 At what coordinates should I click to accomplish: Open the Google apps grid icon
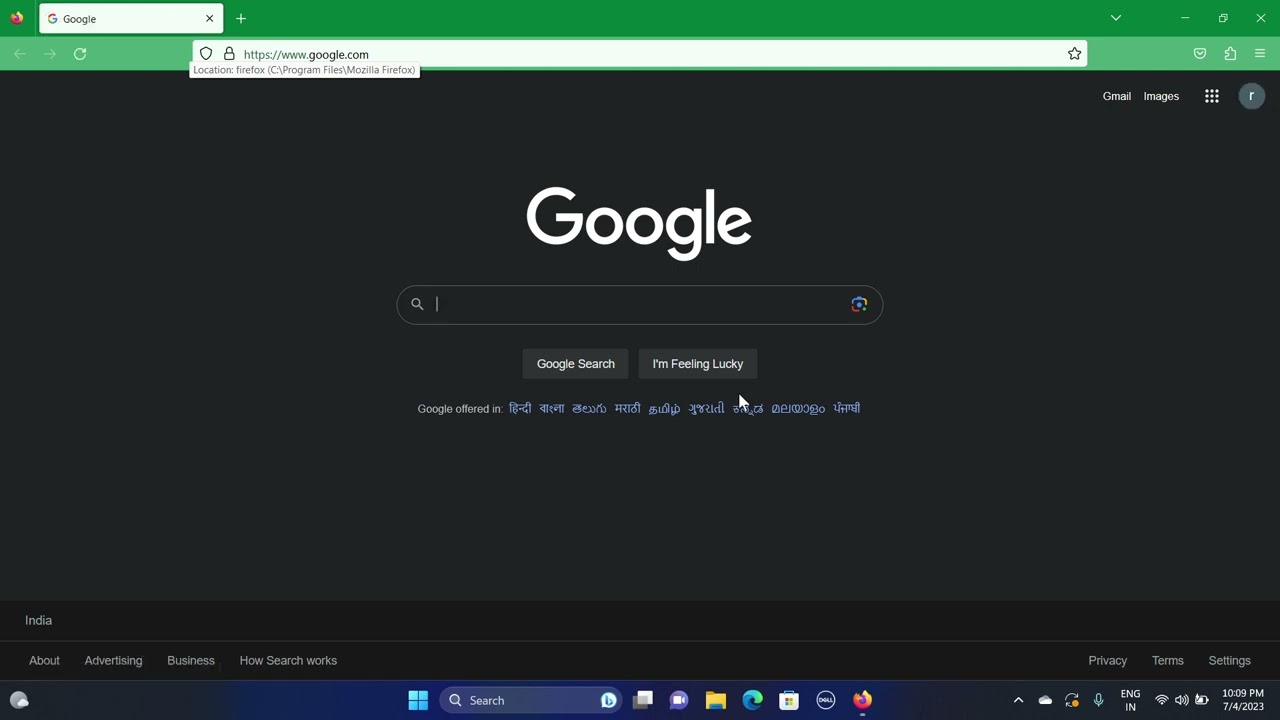click(x=1212, y=96)
